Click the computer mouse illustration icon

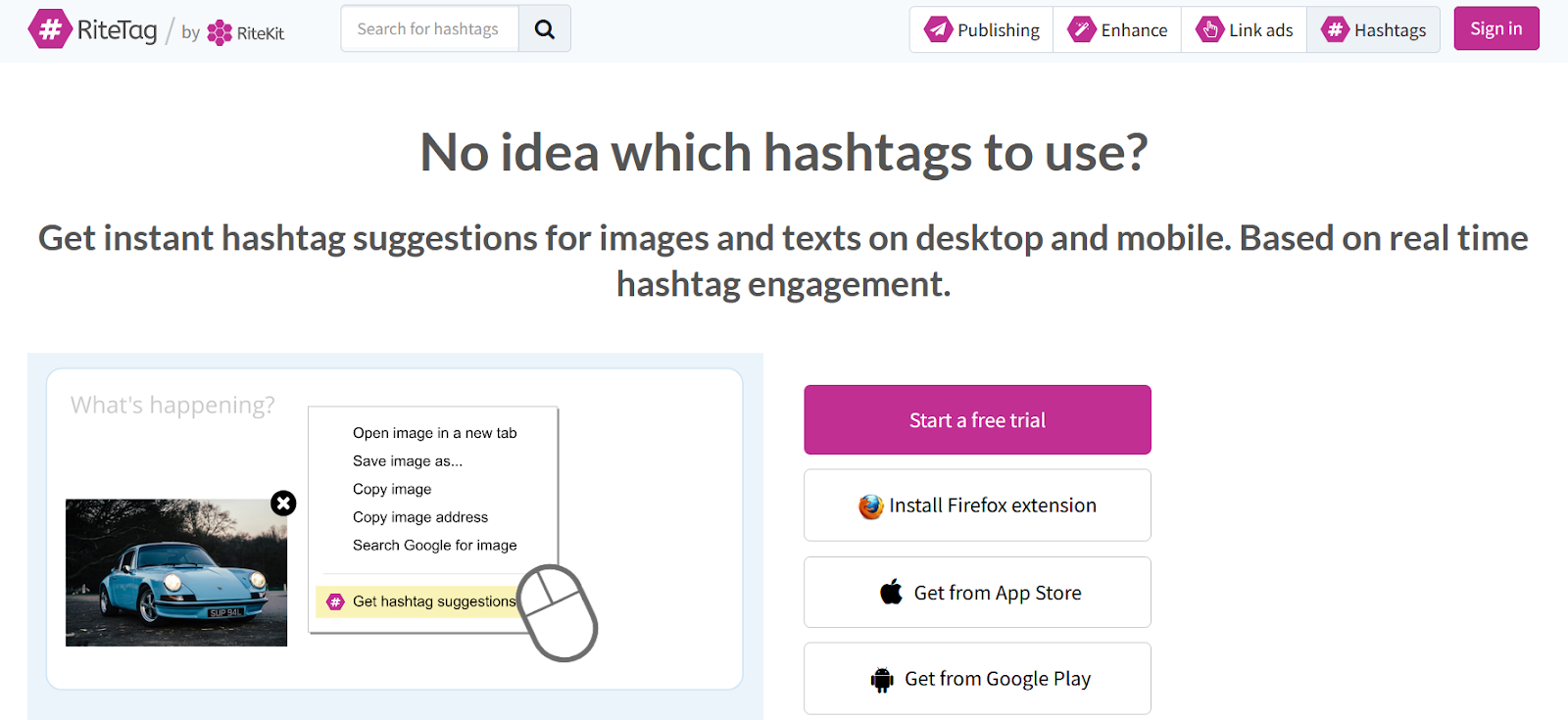pos(558,612)
